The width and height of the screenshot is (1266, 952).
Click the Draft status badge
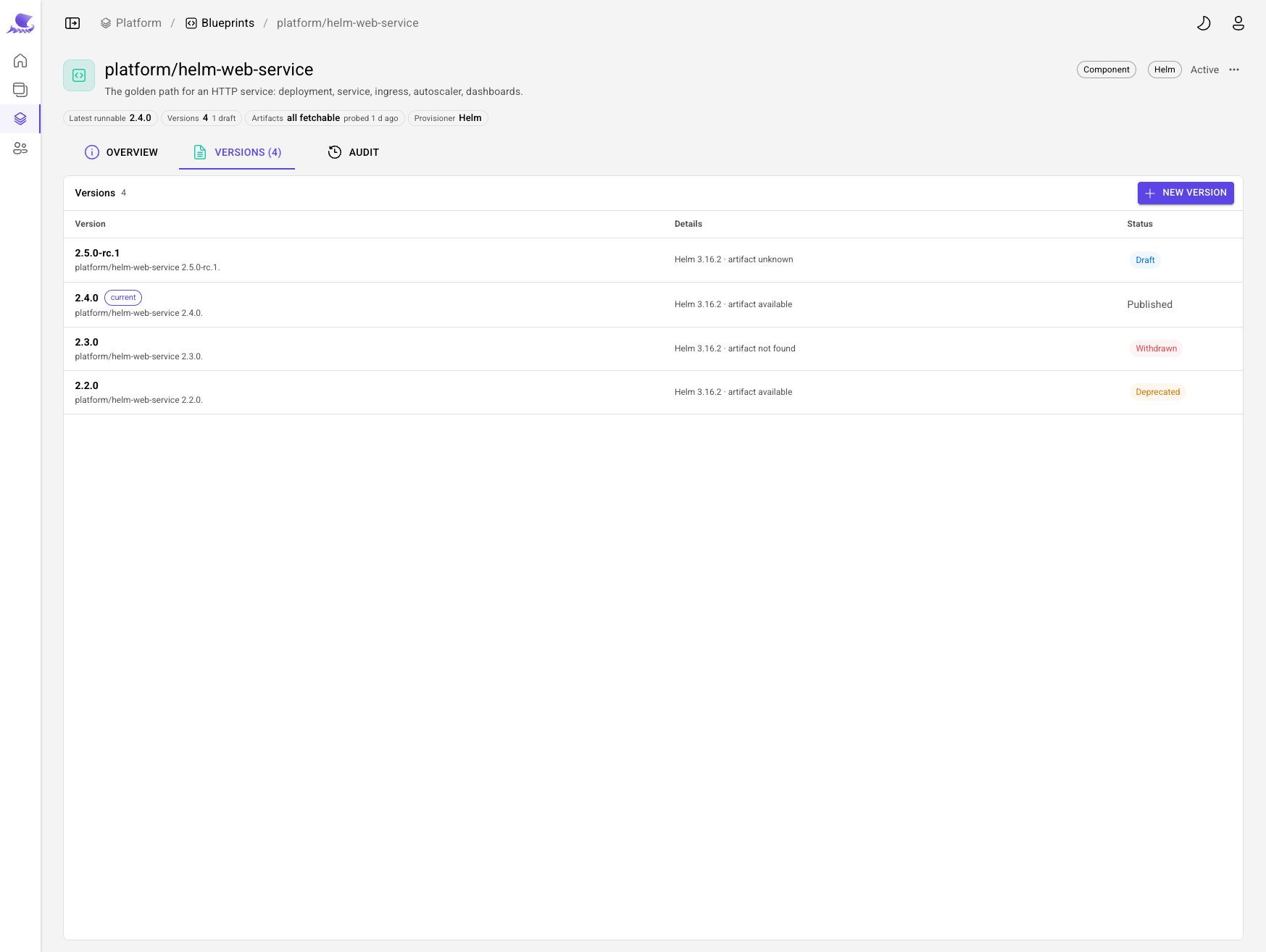[x=1145, y=260]
